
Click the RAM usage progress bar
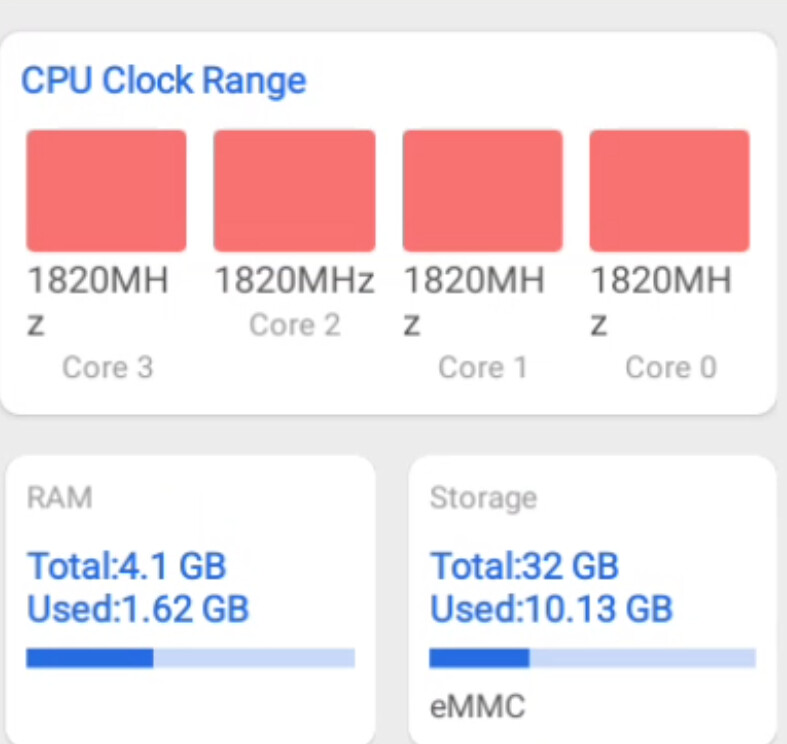point(190,657)
